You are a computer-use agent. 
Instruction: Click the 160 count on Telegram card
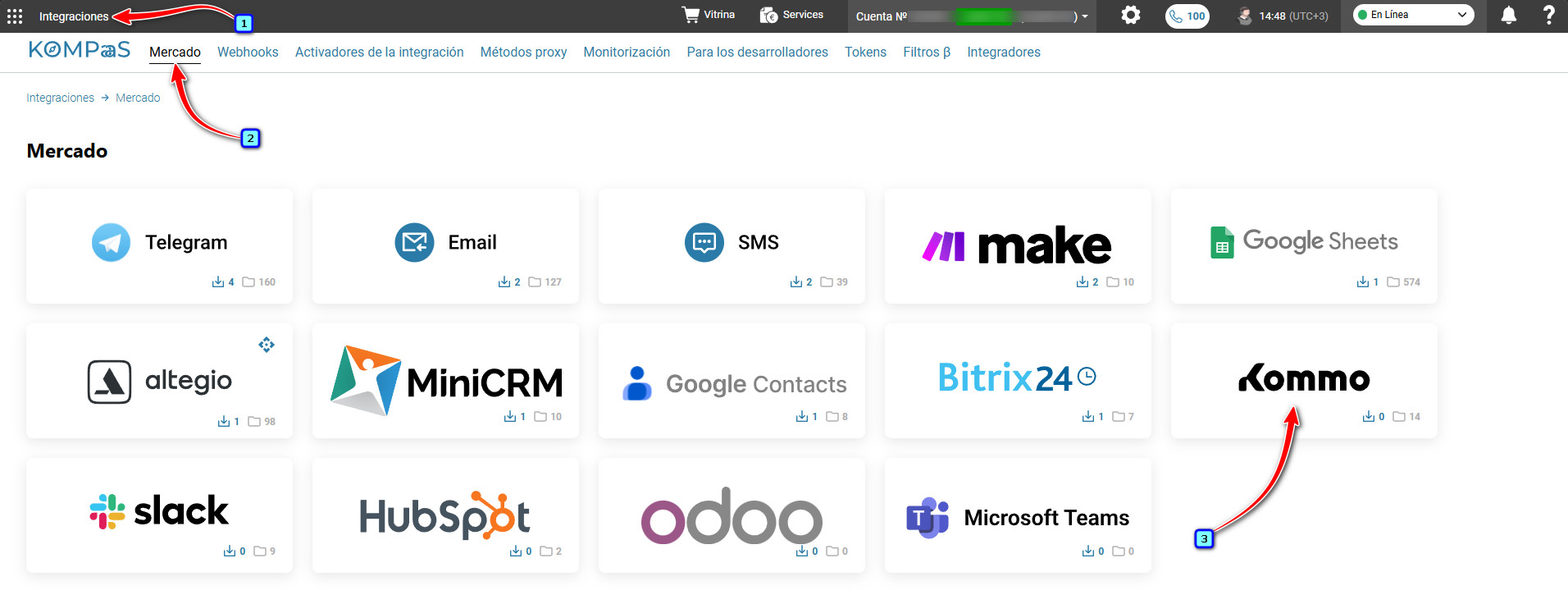(267, 282)
